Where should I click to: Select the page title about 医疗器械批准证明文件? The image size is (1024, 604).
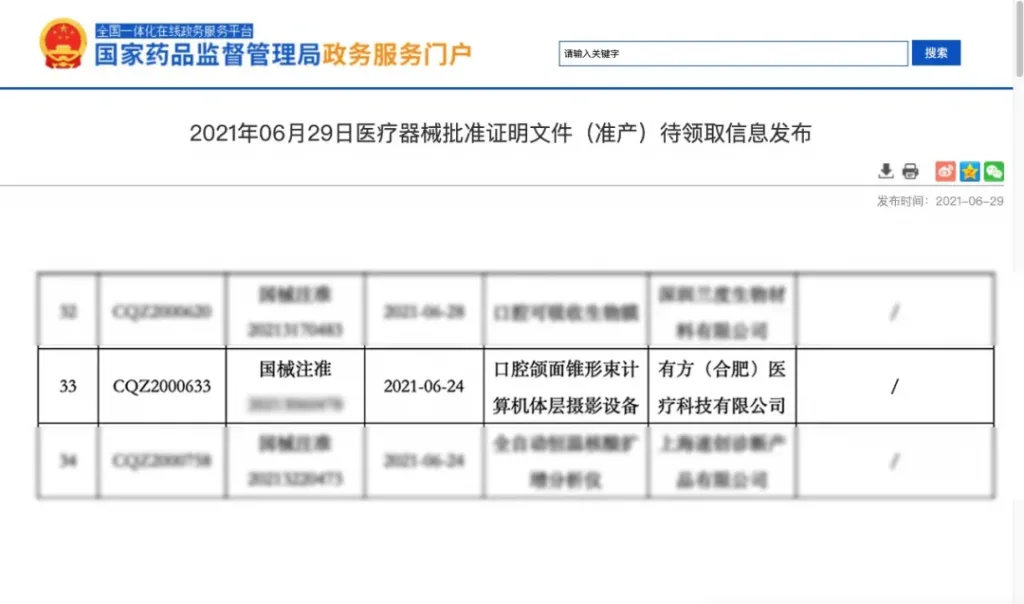(500, 133)
